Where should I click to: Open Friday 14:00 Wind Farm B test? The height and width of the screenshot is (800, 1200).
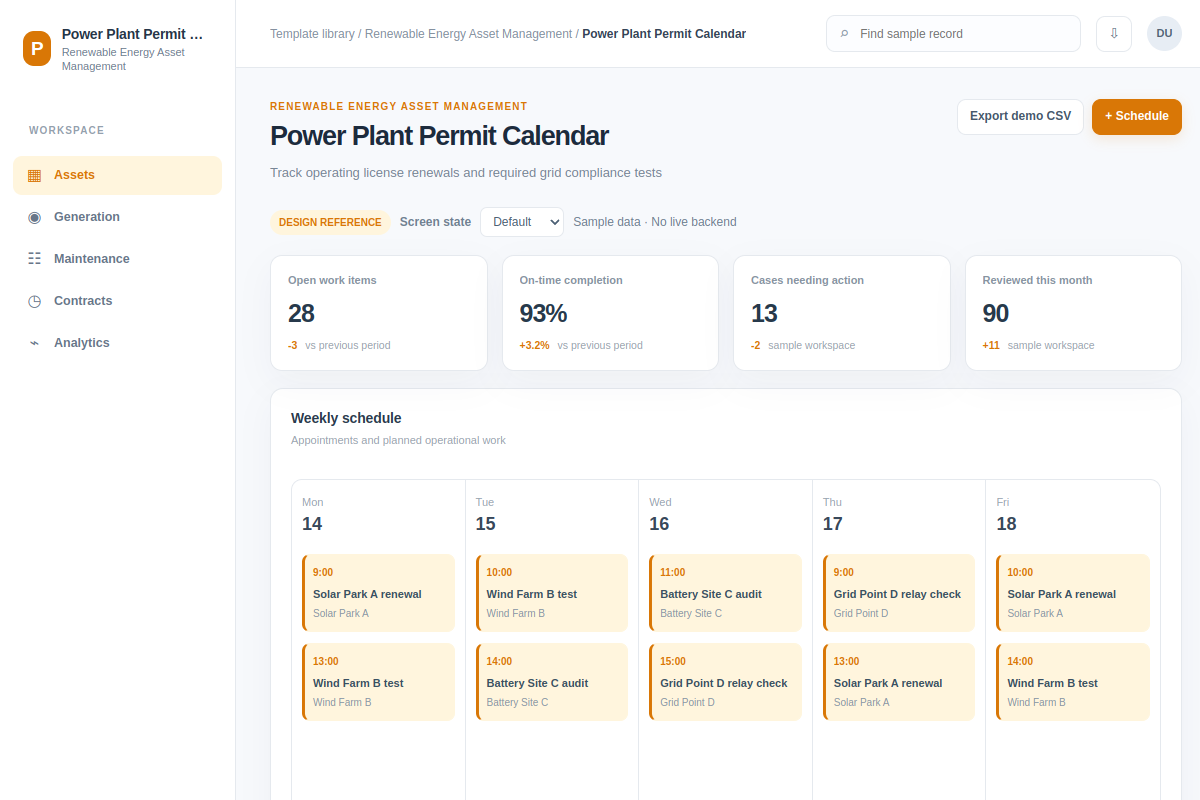point(1073,682)
